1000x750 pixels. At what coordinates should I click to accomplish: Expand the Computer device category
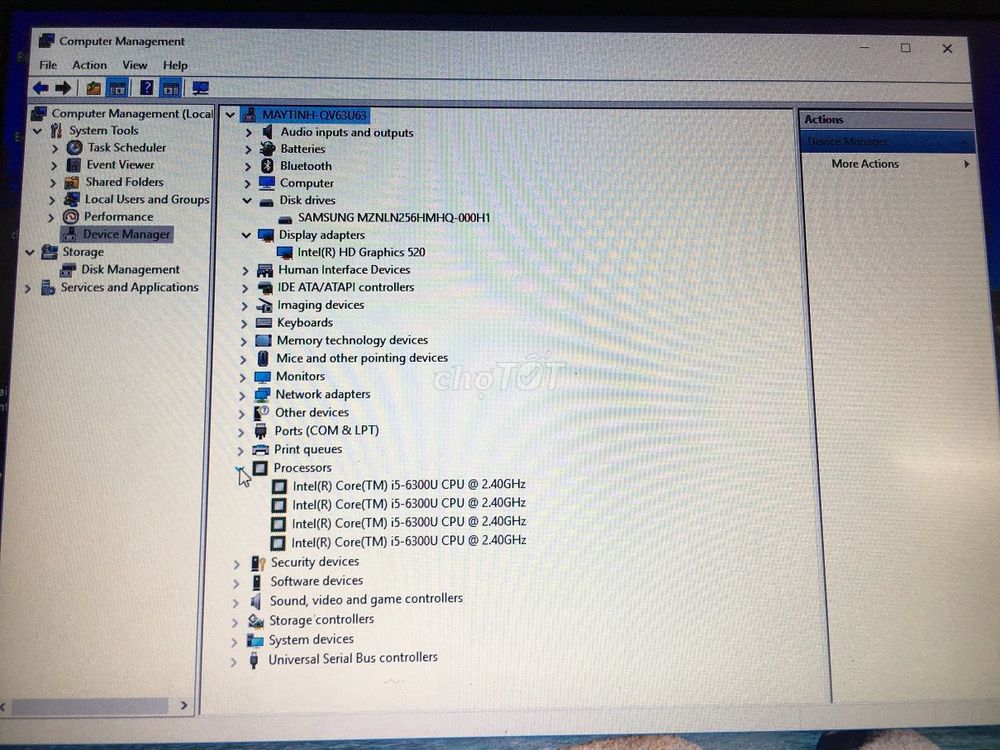click(x=247, y=184)
